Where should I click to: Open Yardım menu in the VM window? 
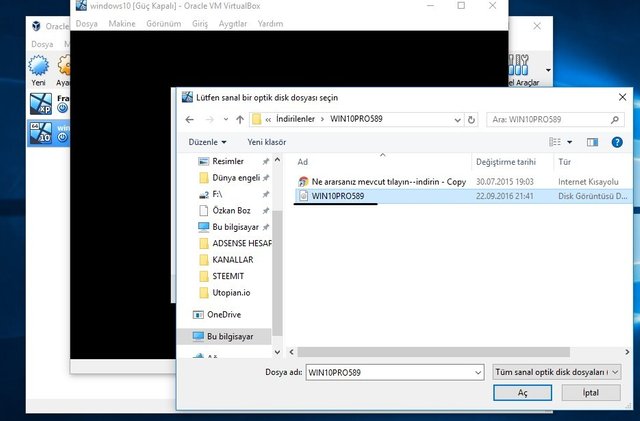[270, 24]
